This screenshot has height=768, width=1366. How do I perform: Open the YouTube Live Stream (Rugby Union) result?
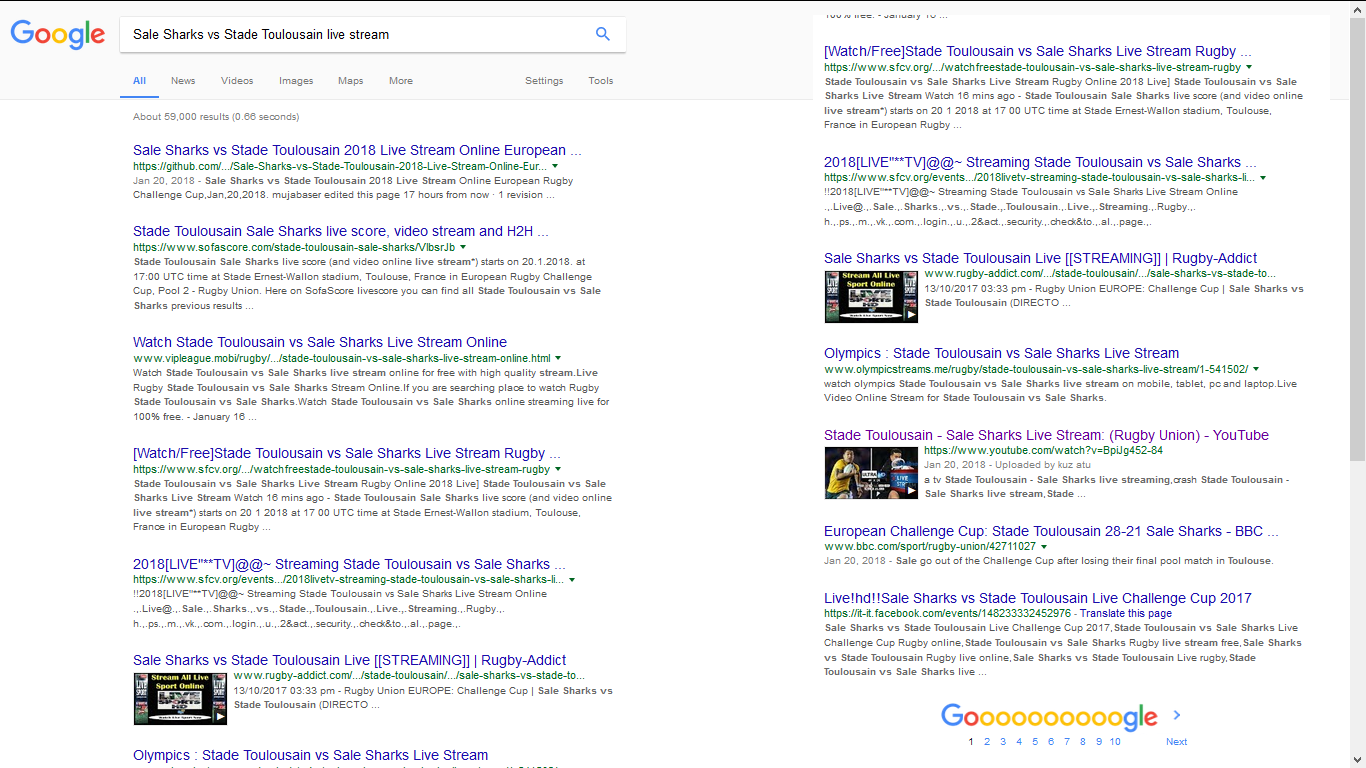click(1046, 435)
